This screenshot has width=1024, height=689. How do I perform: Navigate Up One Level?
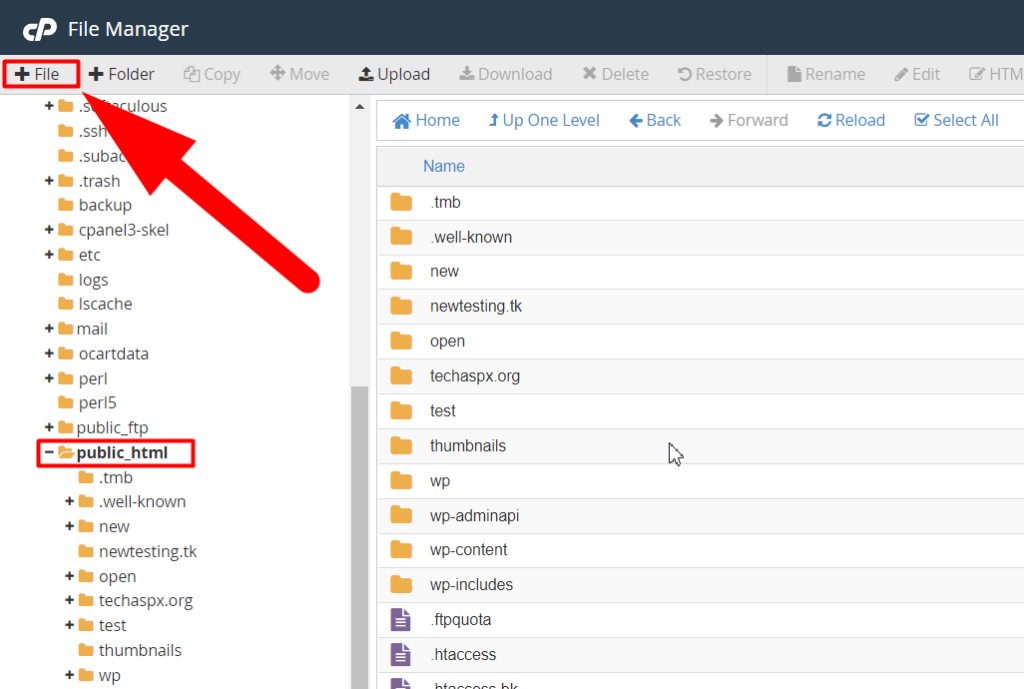544,120
